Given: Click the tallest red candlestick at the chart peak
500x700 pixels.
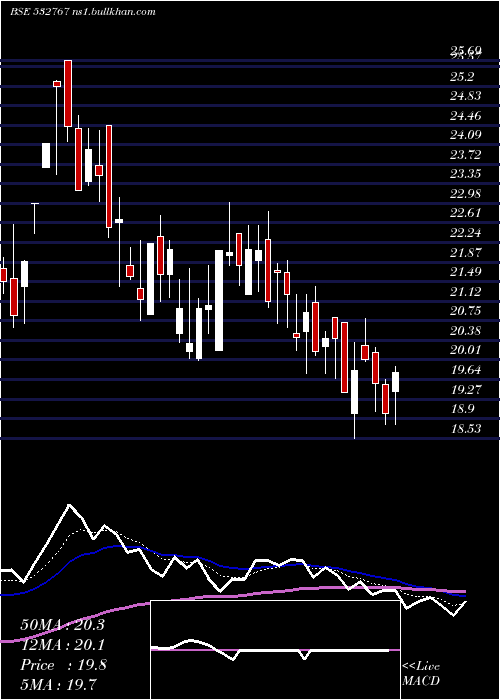Looking at the screenshot, I should (x=68, y=93).
